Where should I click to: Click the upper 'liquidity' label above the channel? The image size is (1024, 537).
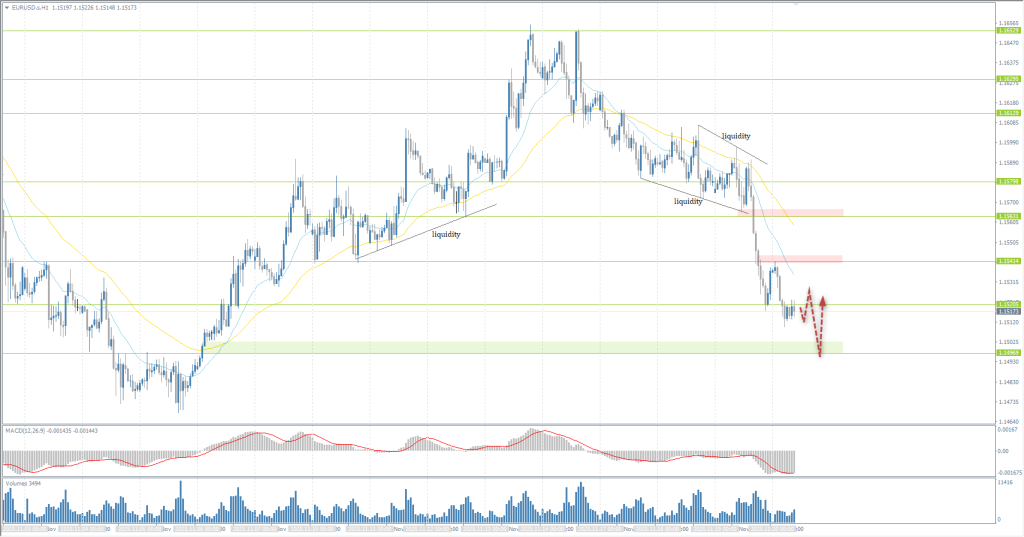[735, 135]
